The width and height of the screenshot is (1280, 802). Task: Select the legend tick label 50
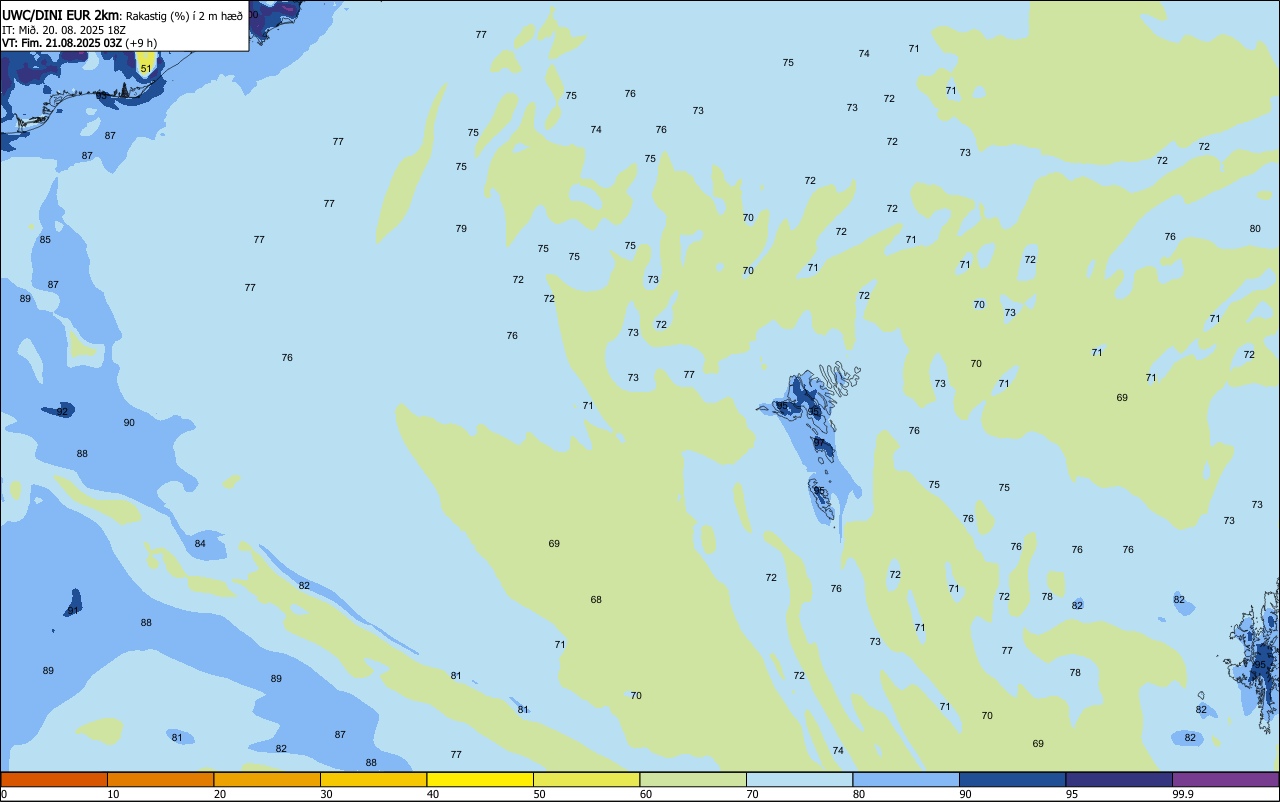[x=539, y=794]
